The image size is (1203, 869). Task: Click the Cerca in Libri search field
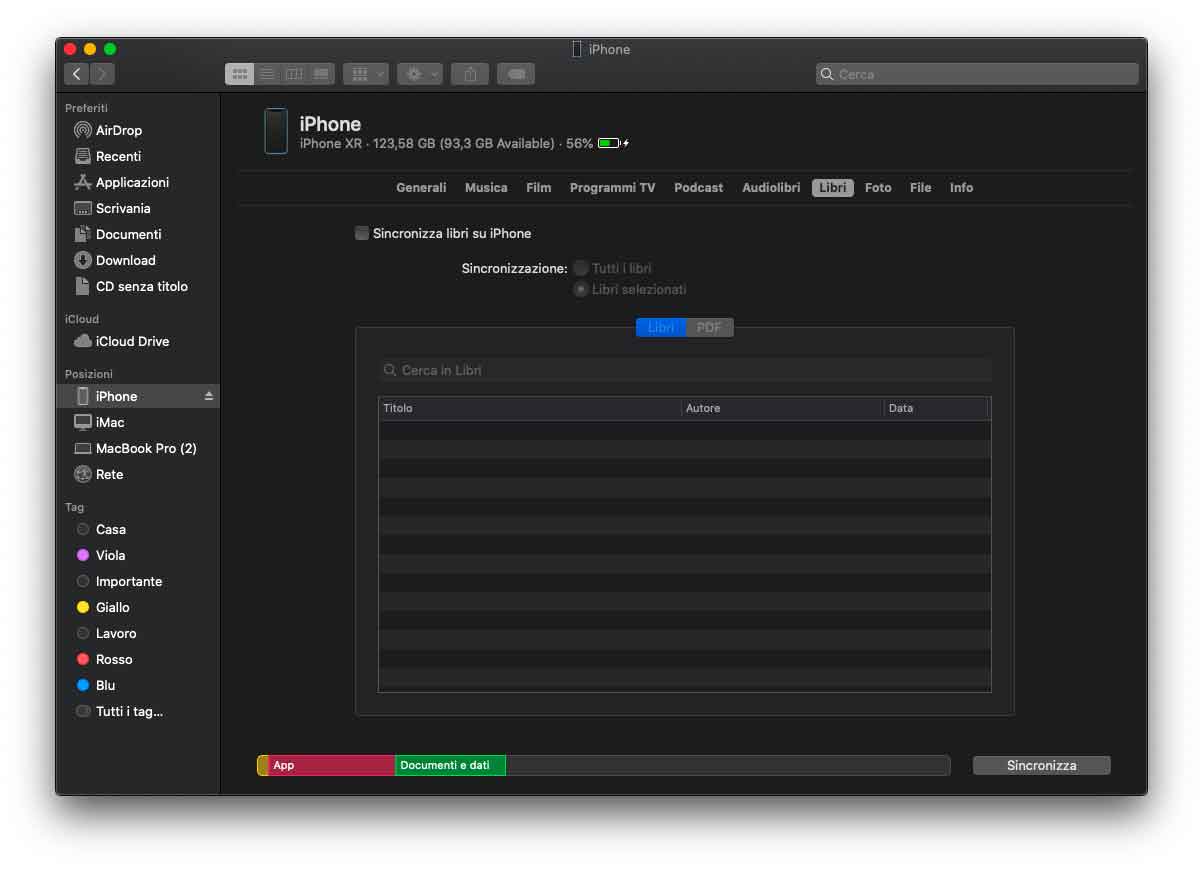(x=685, y=370)
